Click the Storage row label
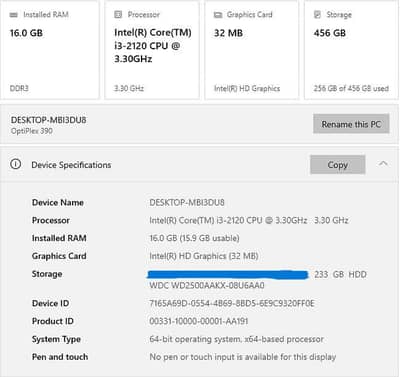 click(x=47, y=274)
